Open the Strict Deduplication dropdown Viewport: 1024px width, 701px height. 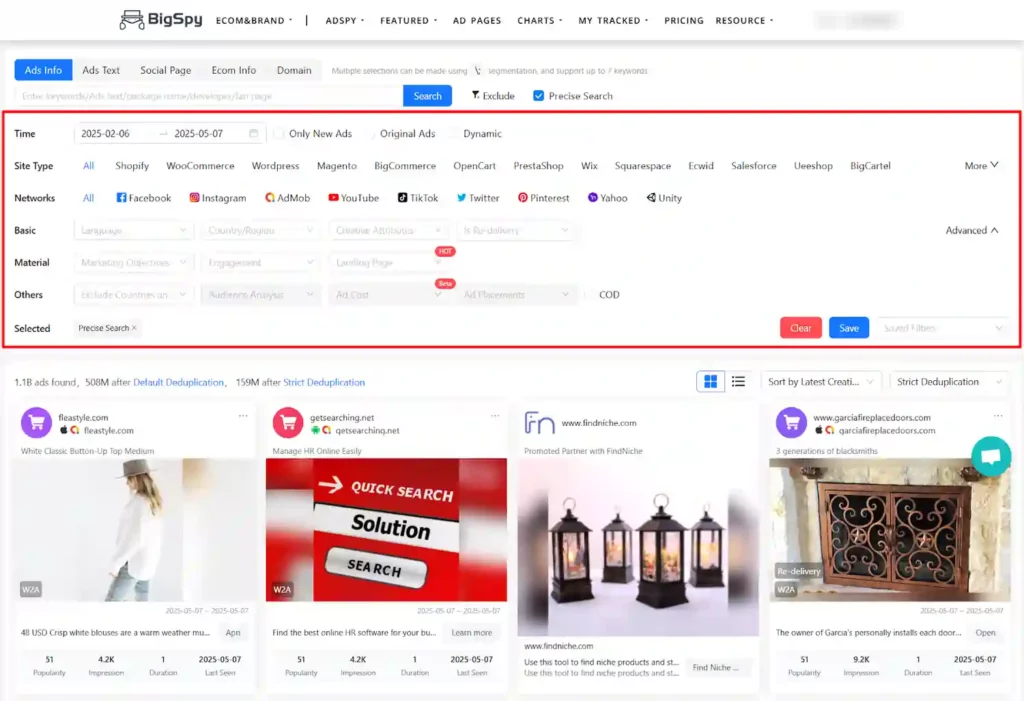point(948,381)
